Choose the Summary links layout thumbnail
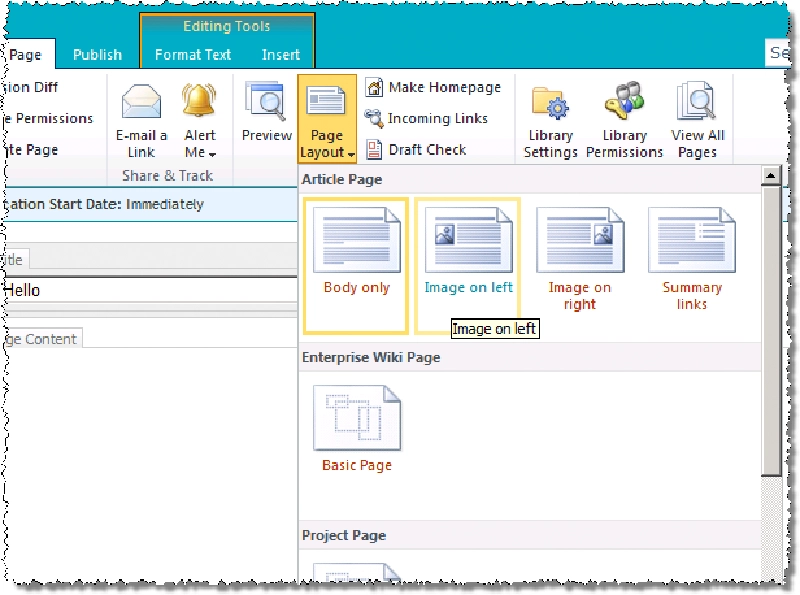The width and height of the screenshot is (800, 595). pyautogui.click(x=692, y=240)
